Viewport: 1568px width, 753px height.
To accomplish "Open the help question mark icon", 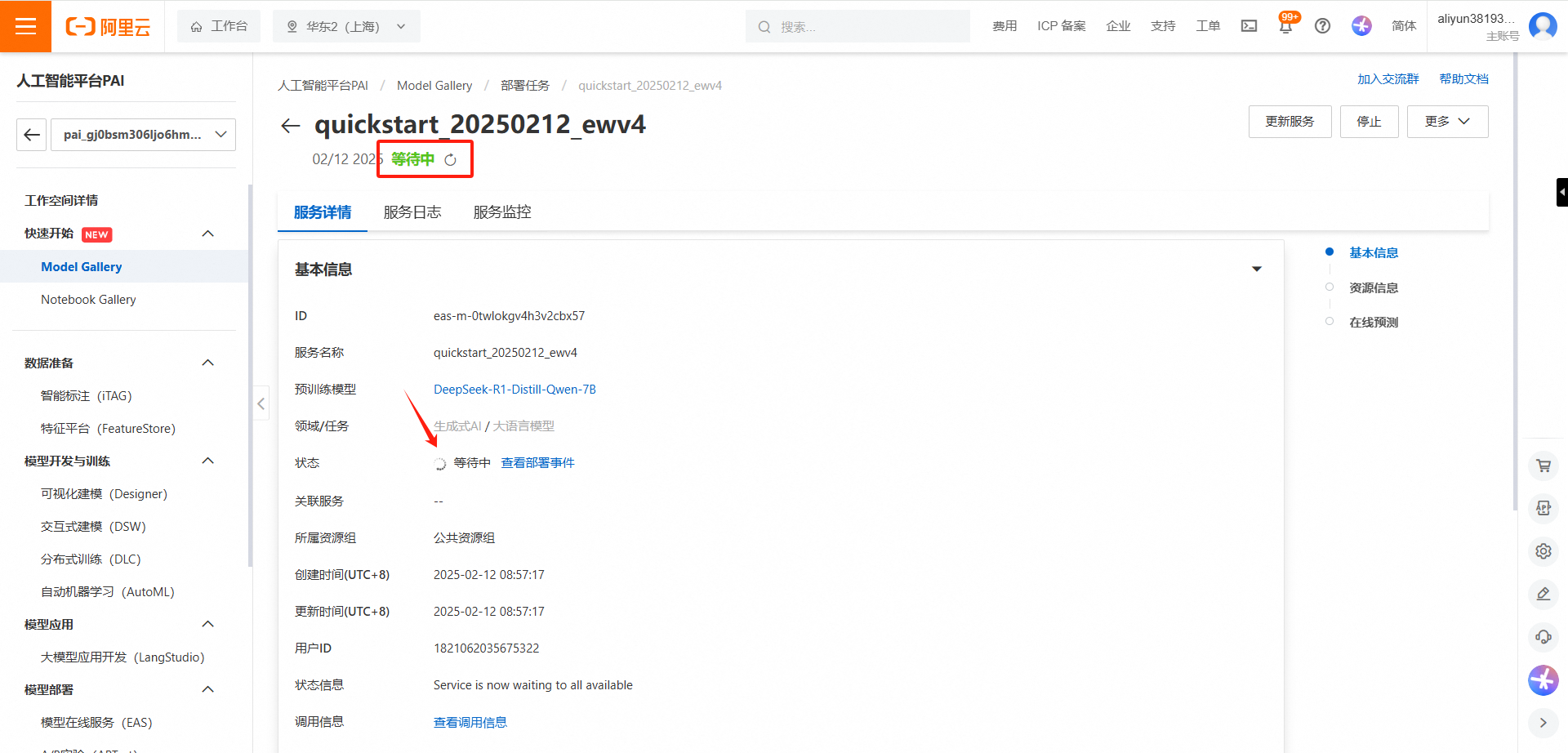I will click(x=1322, y=26).
